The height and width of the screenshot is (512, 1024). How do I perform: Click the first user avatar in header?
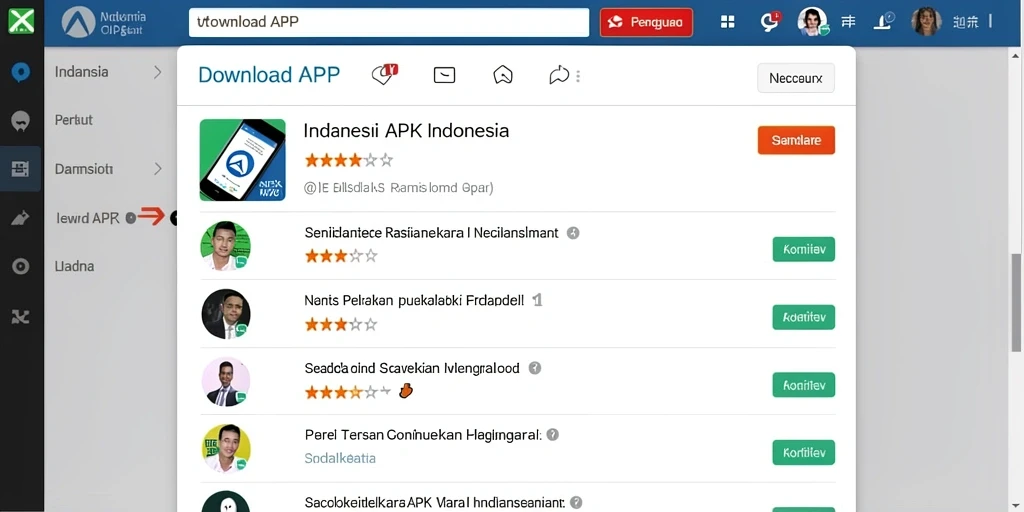[812, 22]
